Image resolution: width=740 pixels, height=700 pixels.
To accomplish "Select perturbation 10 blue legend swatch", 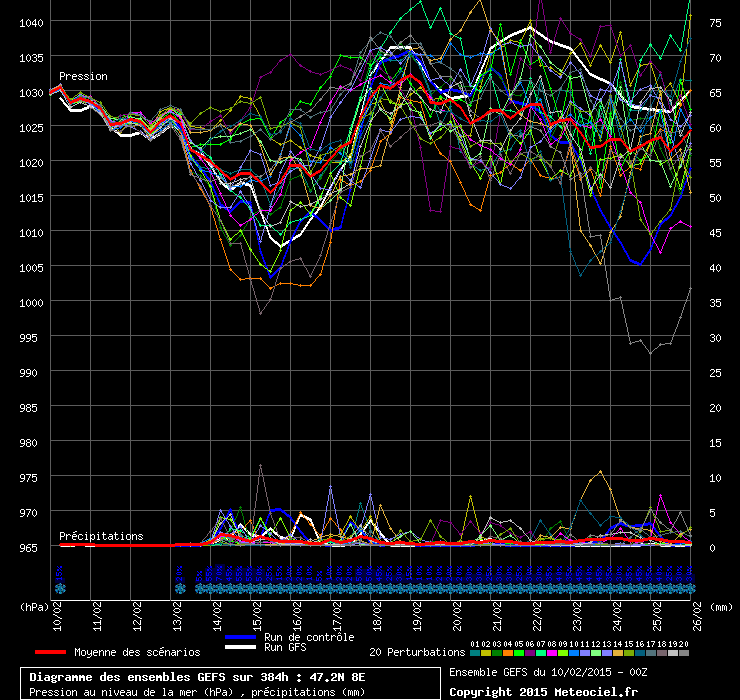I will click(x=574, y=653).
